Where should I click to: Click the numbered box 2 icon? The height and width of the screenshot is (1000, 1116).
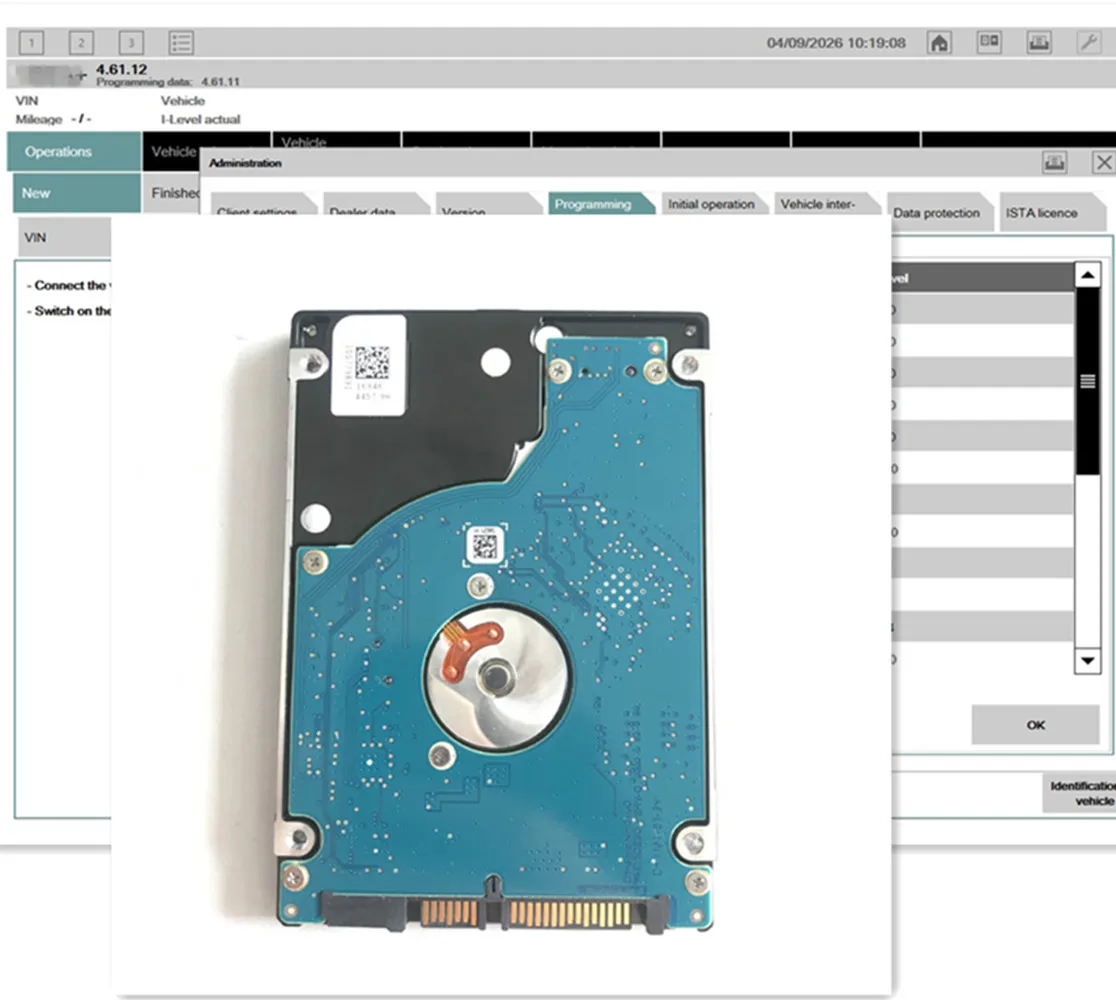(x=81, y=43)
